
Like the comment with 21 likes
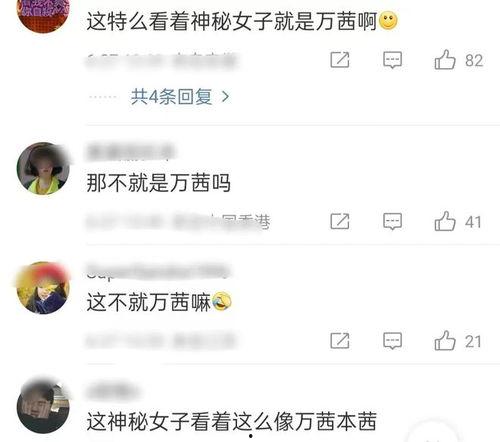(445, 340)
